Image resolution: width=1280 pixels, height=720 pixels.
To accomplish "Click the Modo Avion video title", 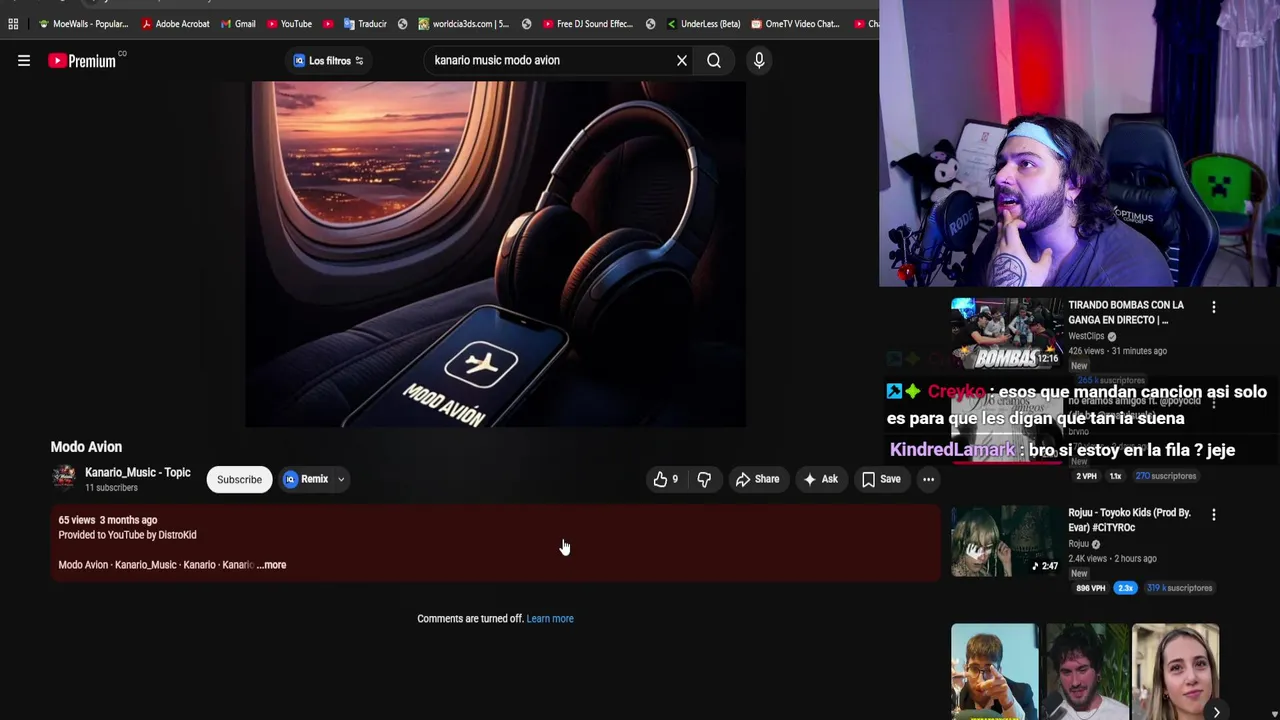I will [86, 447].
